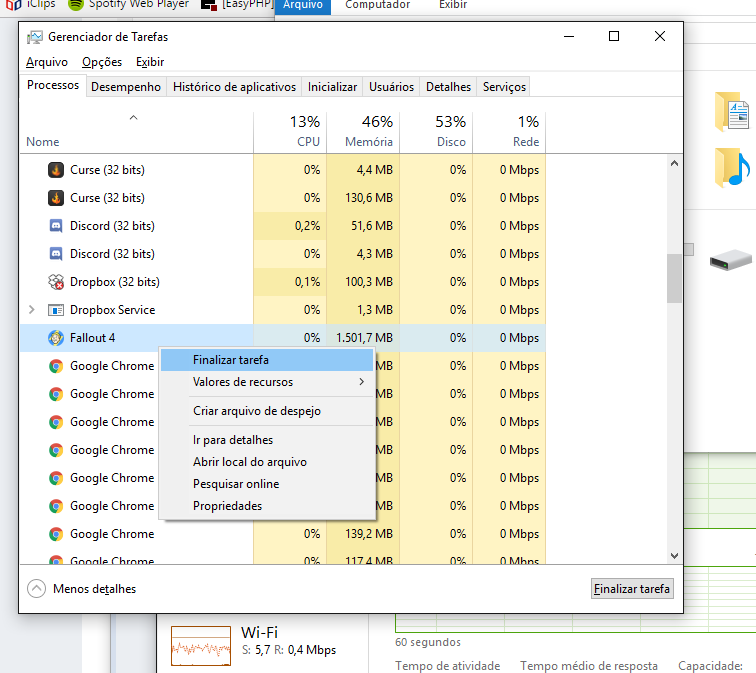Click the Spotify Web Player tab icon
Image resolution: width=756 pixels, height=673 pixels.
[x=76, y=4]
